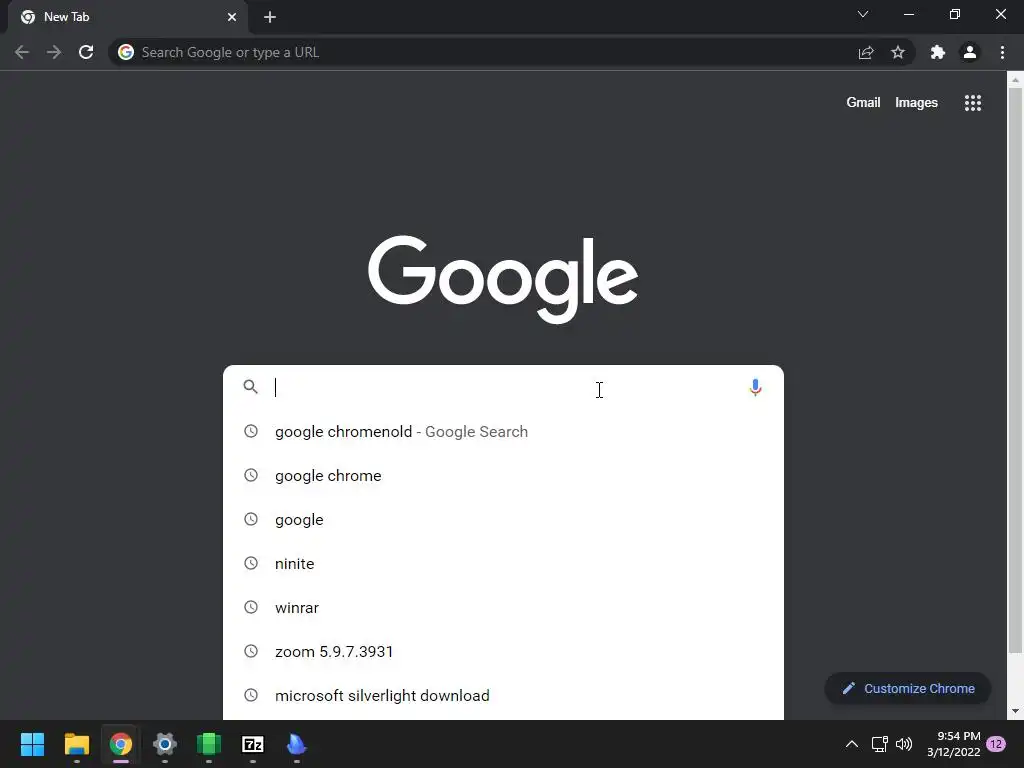Open the volume tray icon
The image size is (1024, 768).
pyautogui.click(x=904, y=744)
